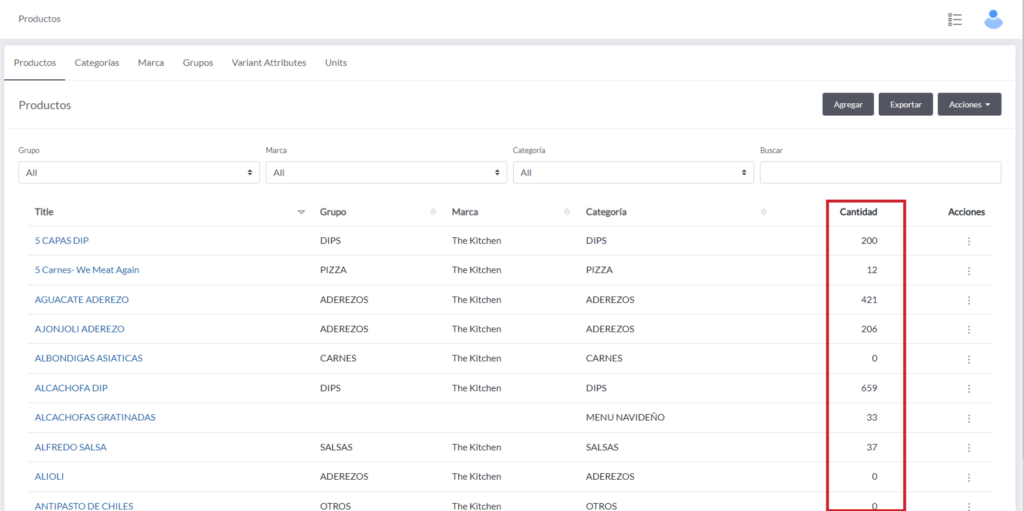Open the ALBONDIGAS ASIATICAS product link
This screenshot has width=1024, height=511.
(89, 359)
